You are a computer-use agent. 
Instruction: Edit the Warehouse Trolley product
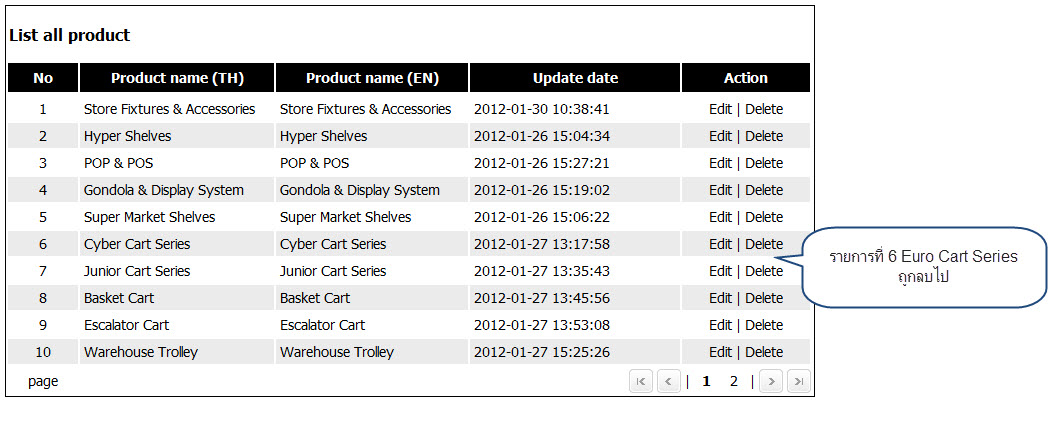point(720,352)
